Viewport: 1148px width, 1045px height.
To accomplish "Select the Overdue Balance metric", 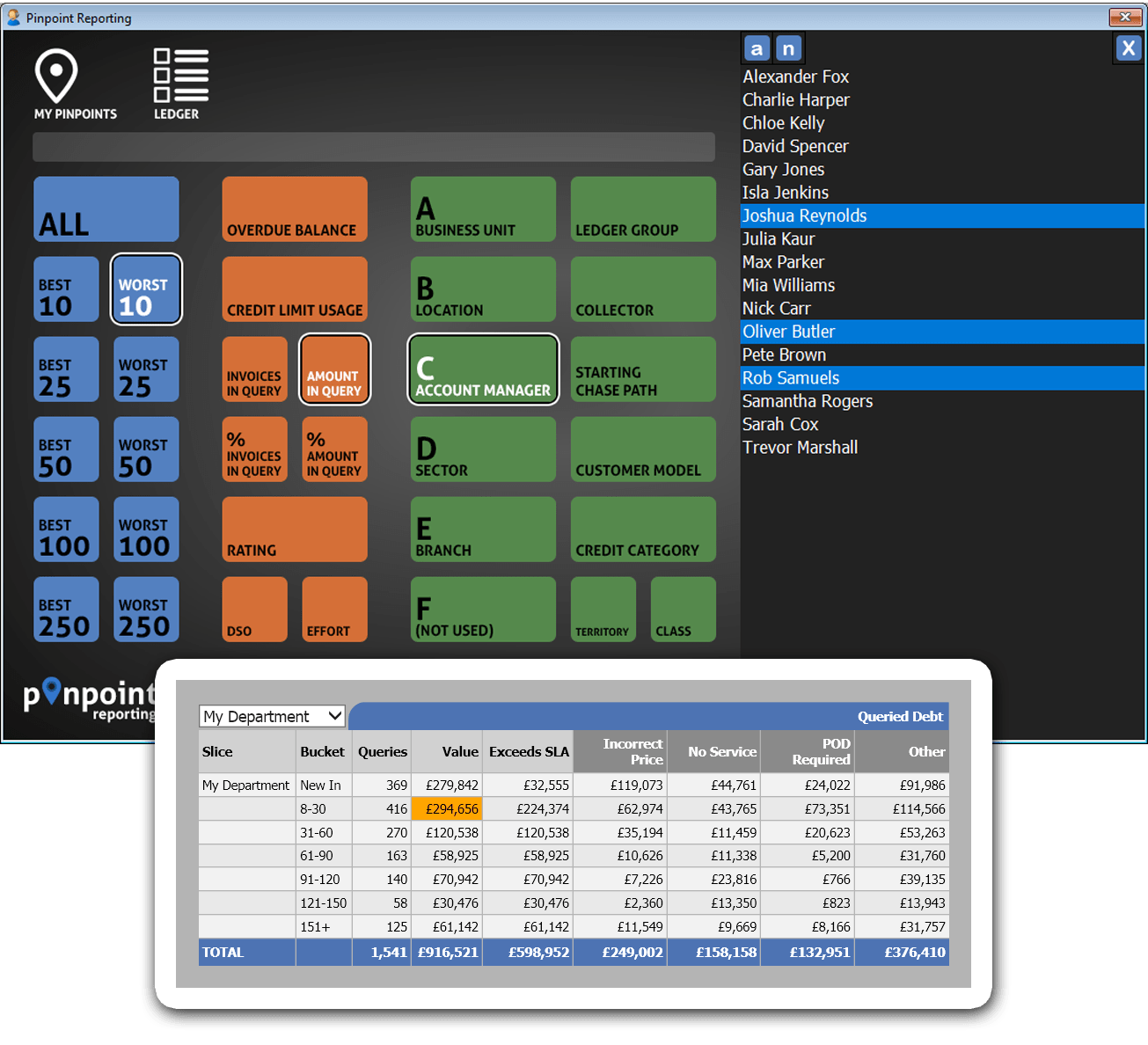I will 294,209.
